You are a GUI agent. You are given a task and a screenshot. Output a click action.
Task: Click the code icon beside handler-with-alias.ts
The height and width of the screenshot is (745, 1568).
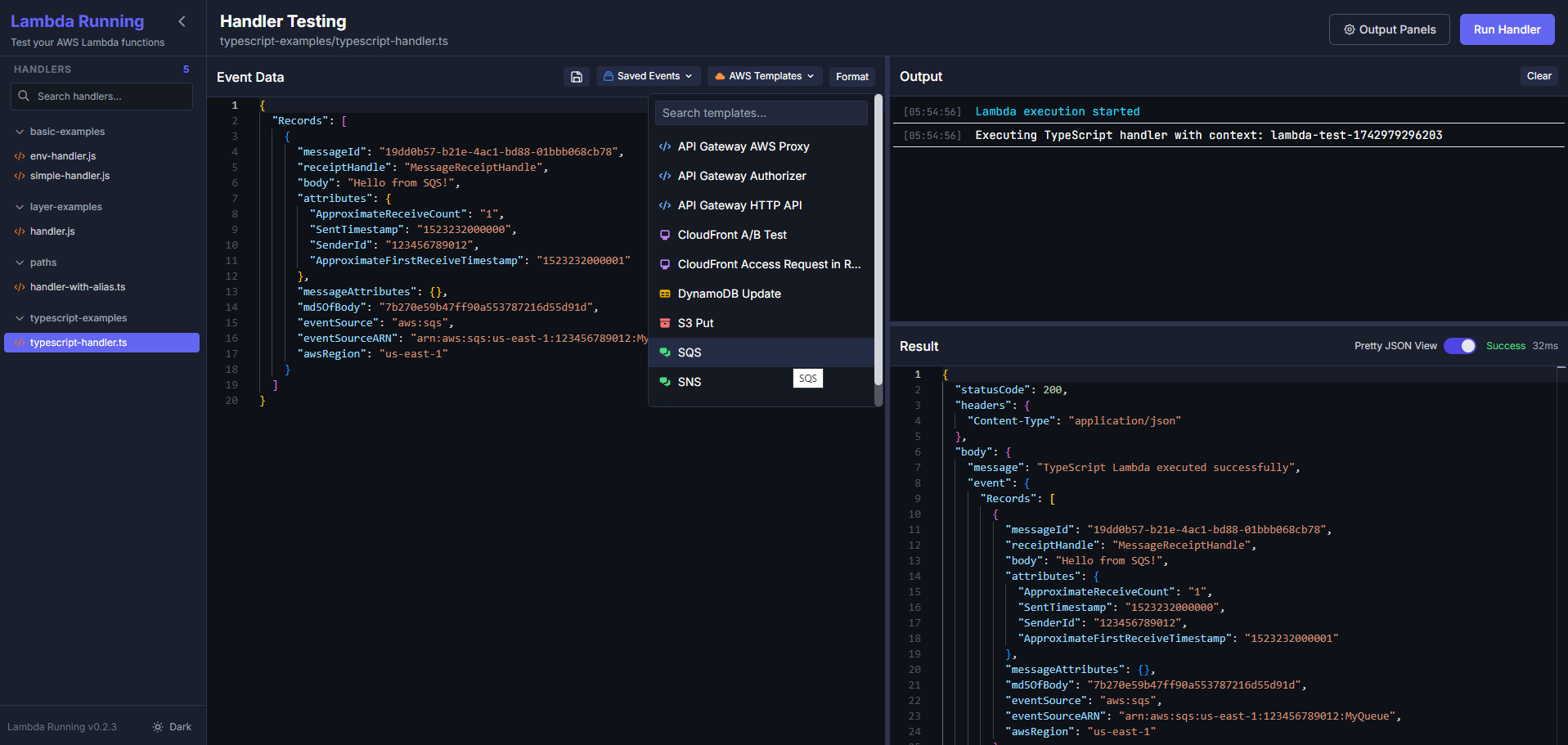20,287
